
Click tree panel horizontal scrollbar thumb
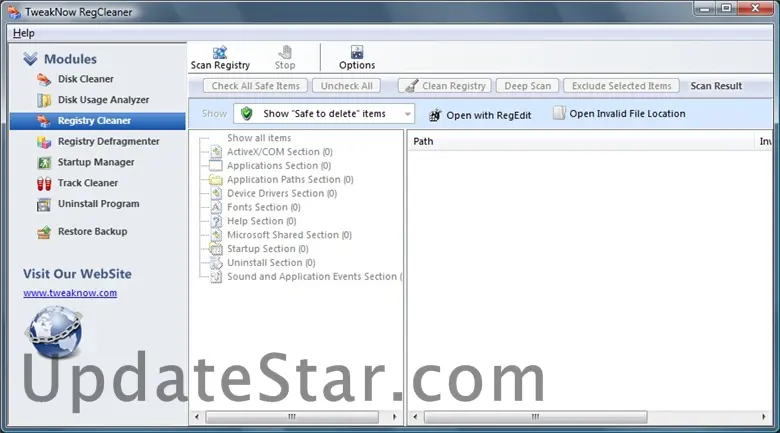pos(292,417)
